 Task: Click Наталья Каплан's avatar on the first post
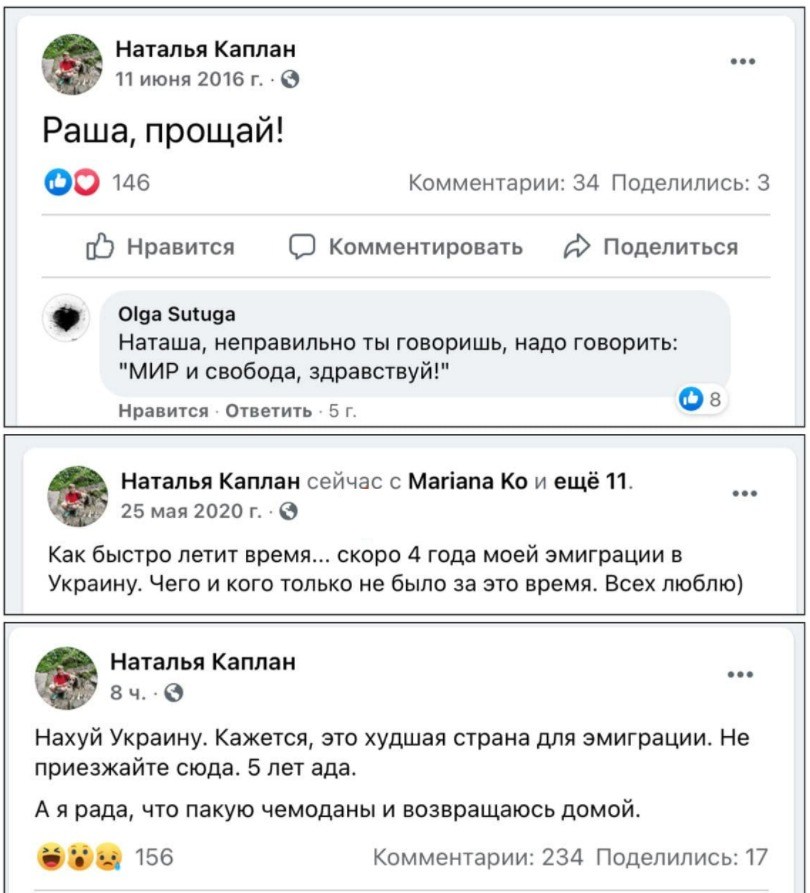pyautogui.click(x=72, y=64)
